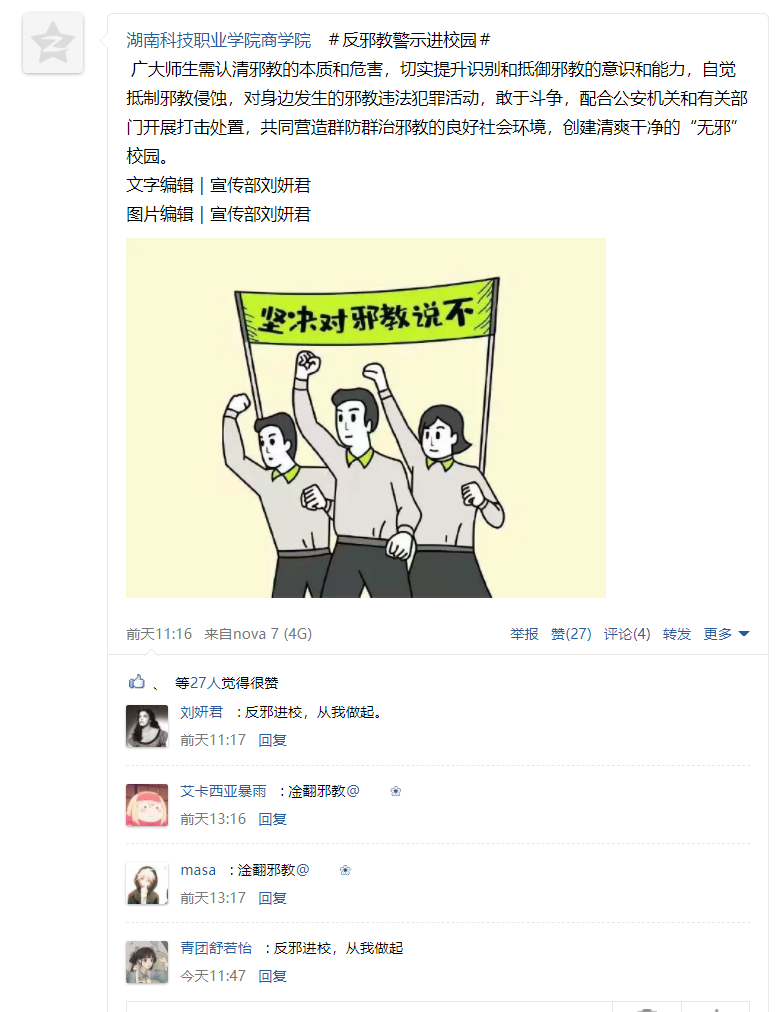The height and width of the screenshot is (1012, 776).
Task: Expand the 更多 dropdown menu
Action: [726, 634]
